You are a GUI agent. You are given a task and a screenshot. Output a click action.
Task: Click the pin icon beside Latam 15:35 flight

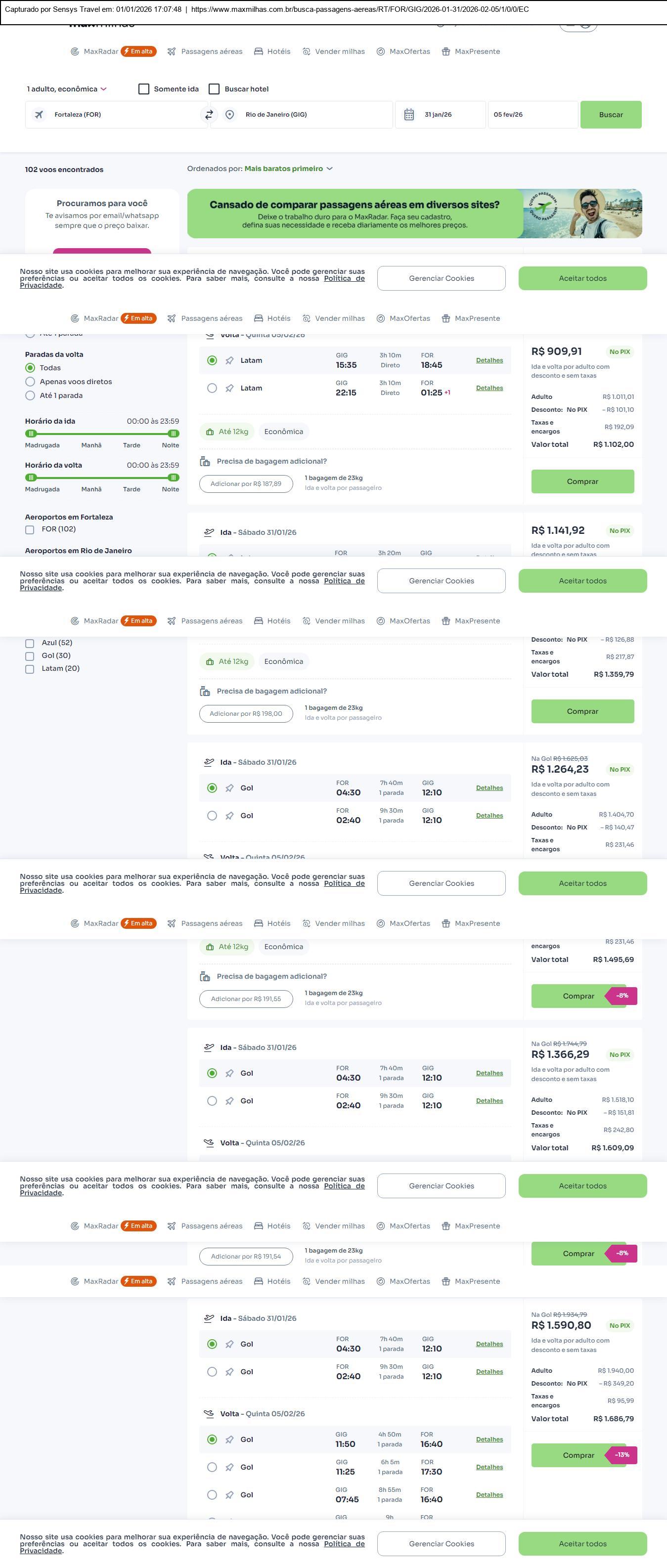[x=229, y=360]
